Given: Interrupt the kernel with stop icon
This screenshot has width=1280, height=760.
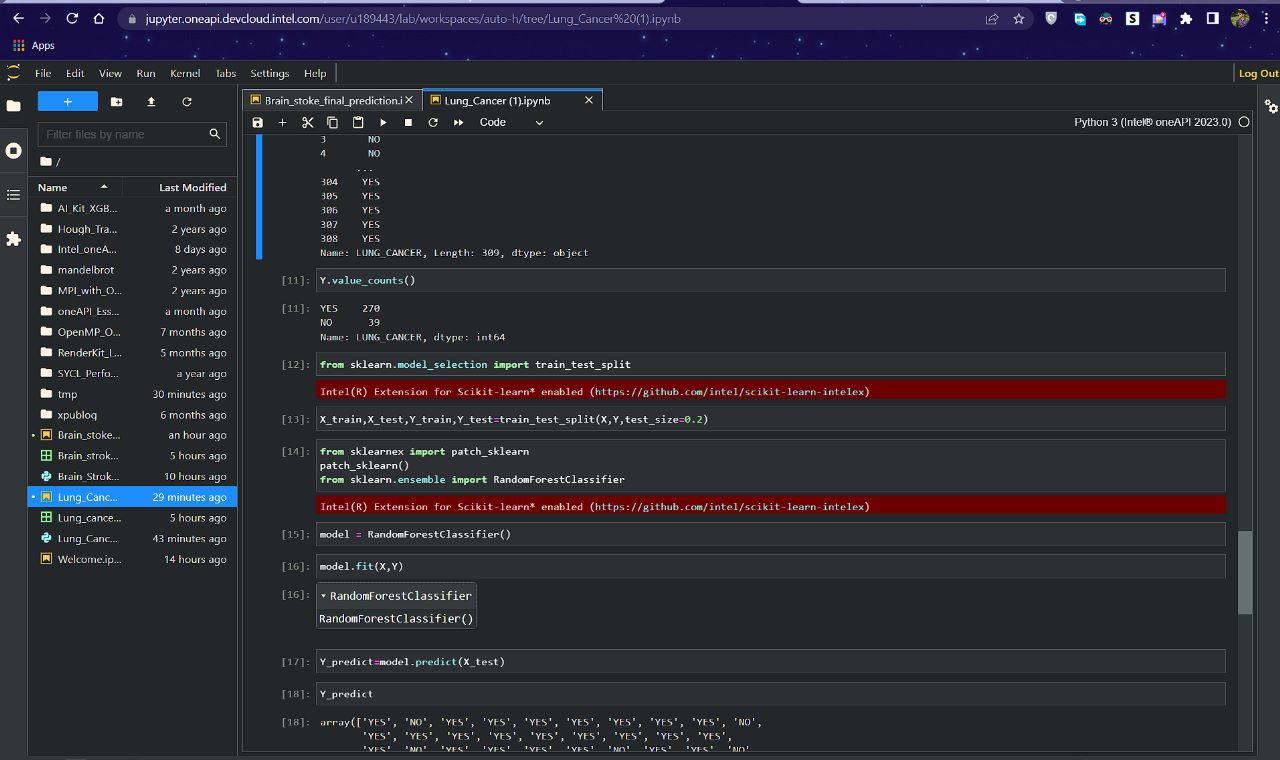Looking at the screenshot, I should 408,121.
